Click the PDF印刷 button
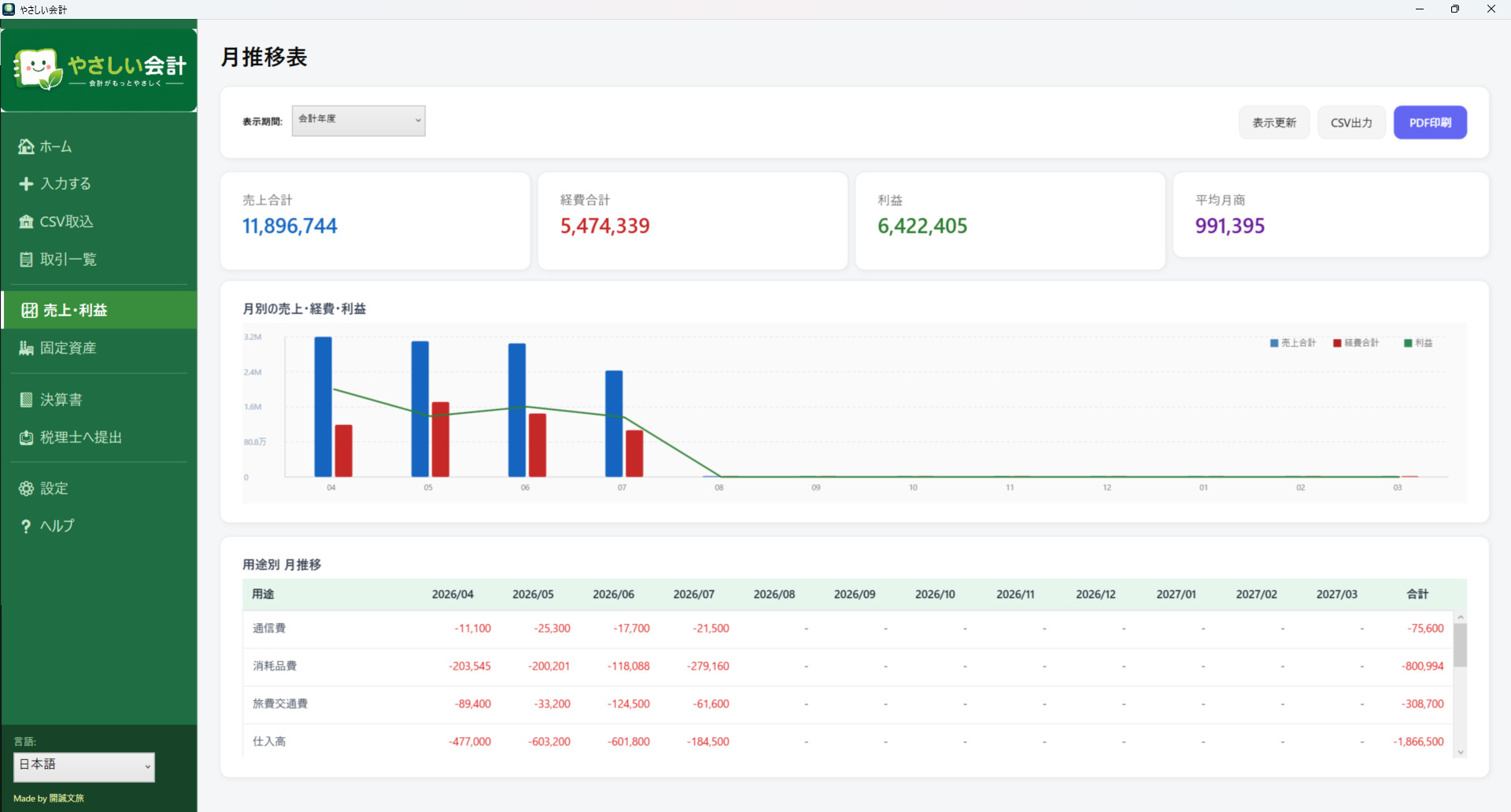The image size is (1511, 812). point(1430,123)
